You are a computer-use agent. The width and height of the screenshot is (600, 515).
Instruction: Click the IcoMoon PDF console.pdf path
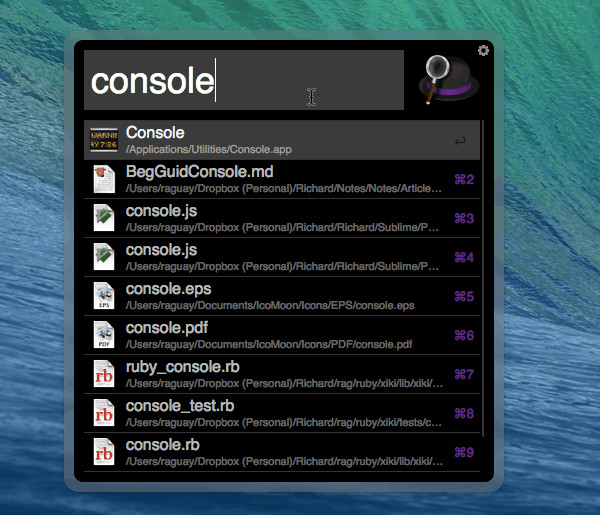click(x=269, y=345)
